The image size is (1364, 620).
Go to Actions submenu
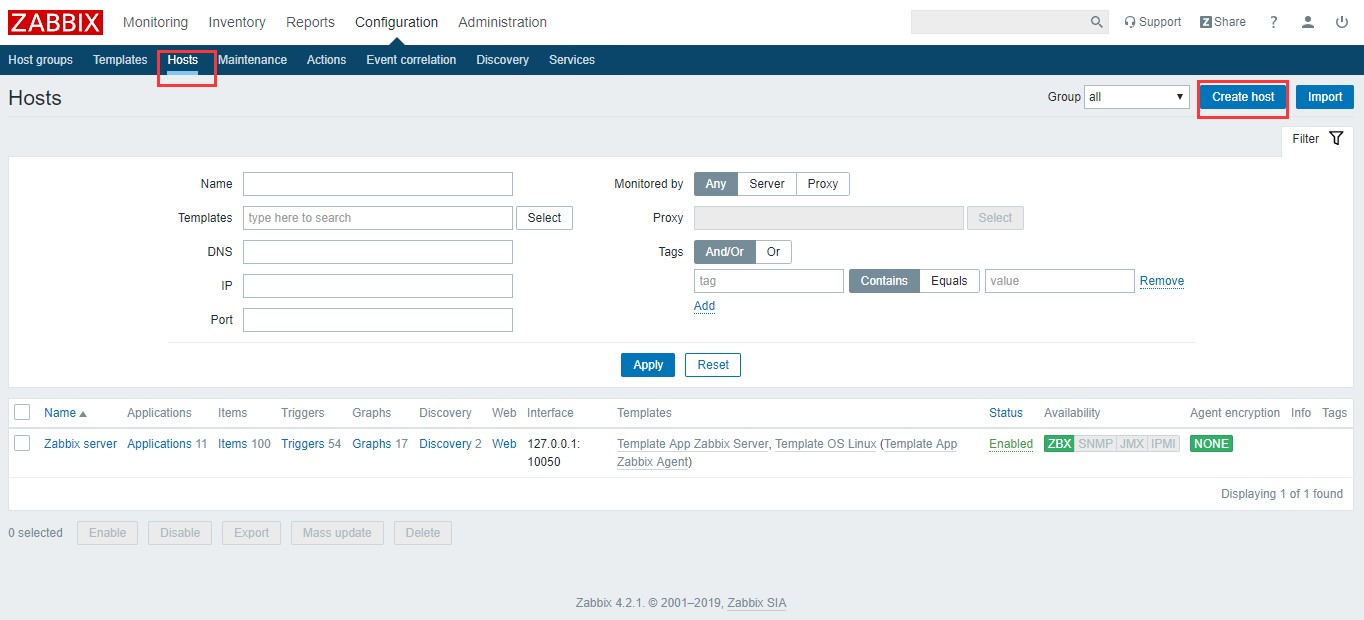pos(326,60)
